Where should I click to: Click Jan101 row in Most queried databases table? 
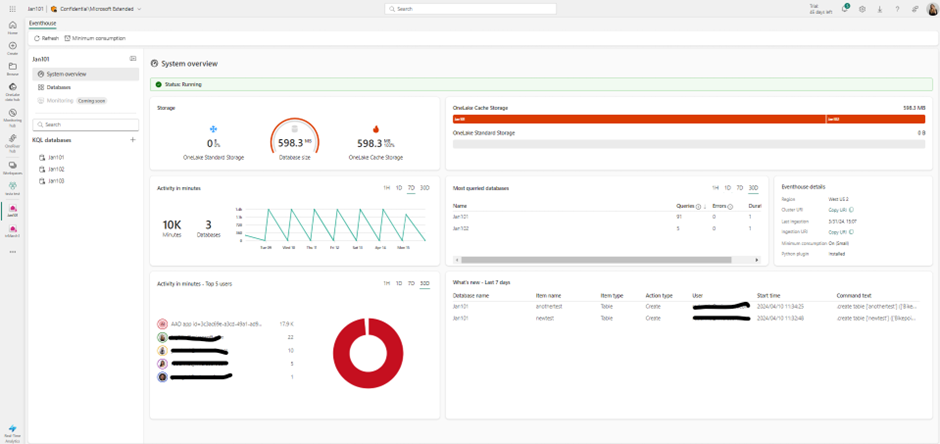(x=607, y=216)
